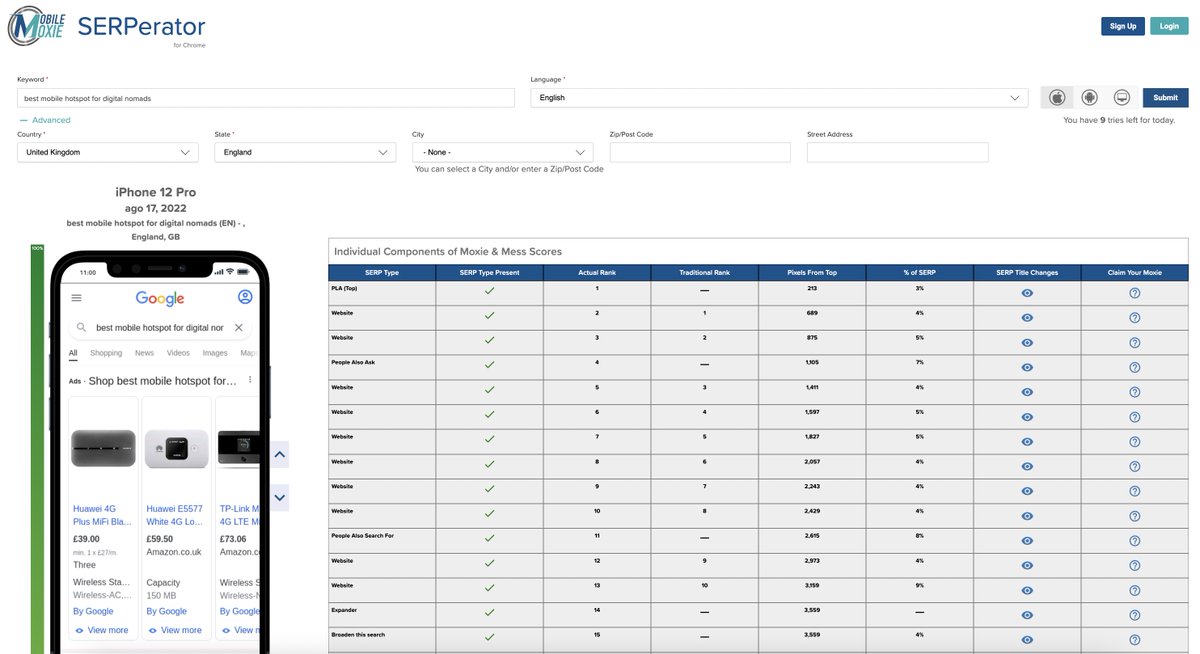Screen dimensions: 1200x654
Task: Click the Sign Up button
Action: tap(1123, 26)
